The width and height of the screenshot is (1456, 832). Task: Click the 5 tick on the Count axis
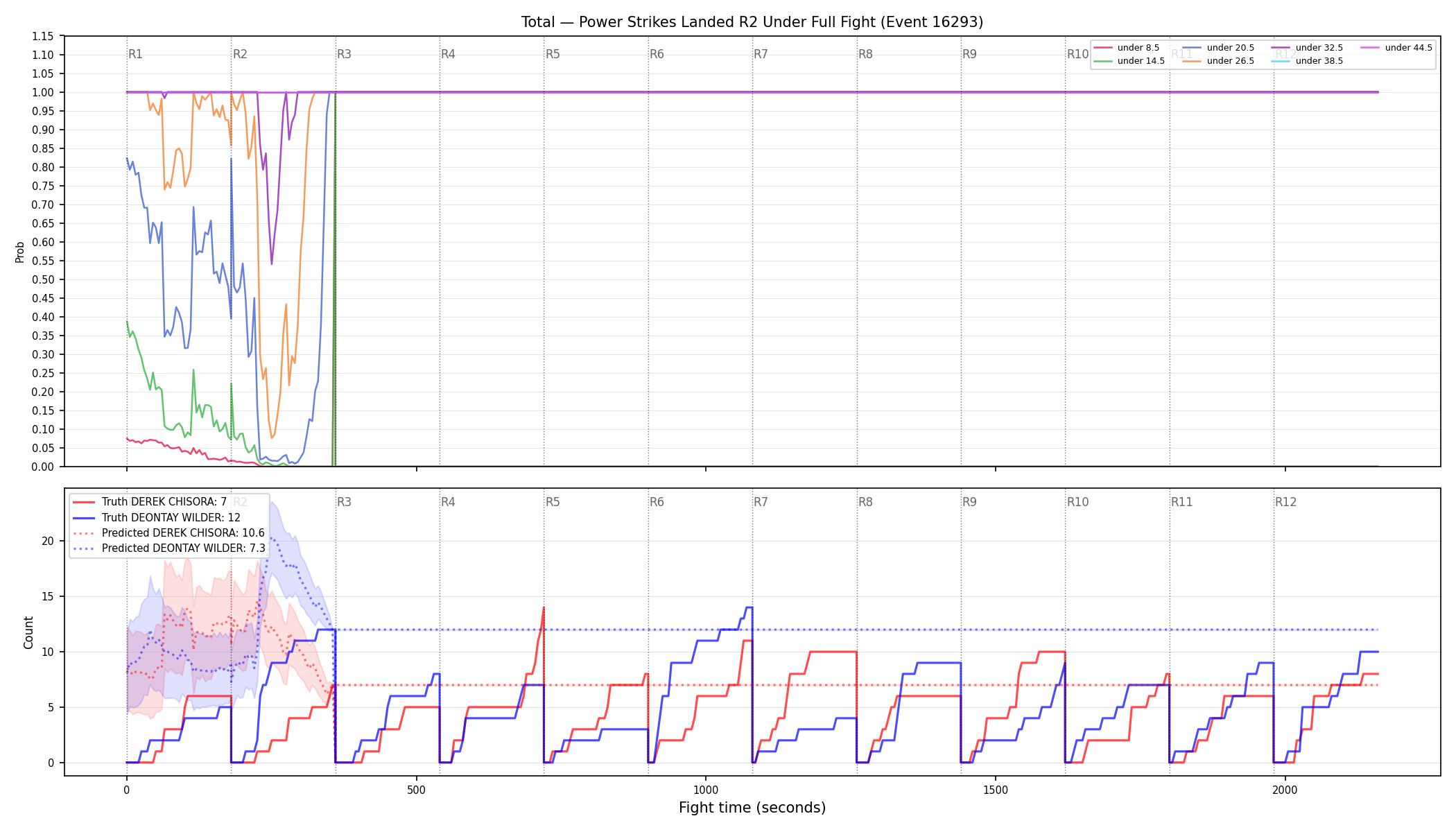click(x=51, y=708)
